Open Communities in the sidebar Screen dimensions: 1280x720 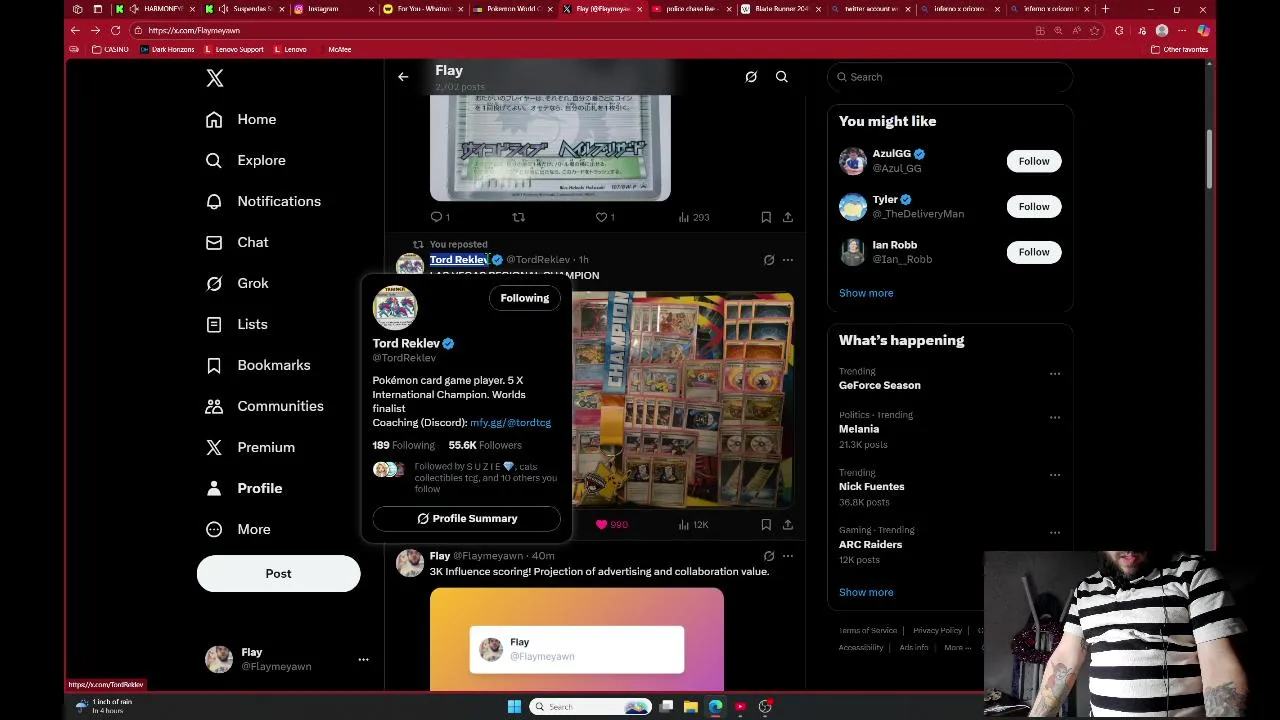click(x=265, y=406)
